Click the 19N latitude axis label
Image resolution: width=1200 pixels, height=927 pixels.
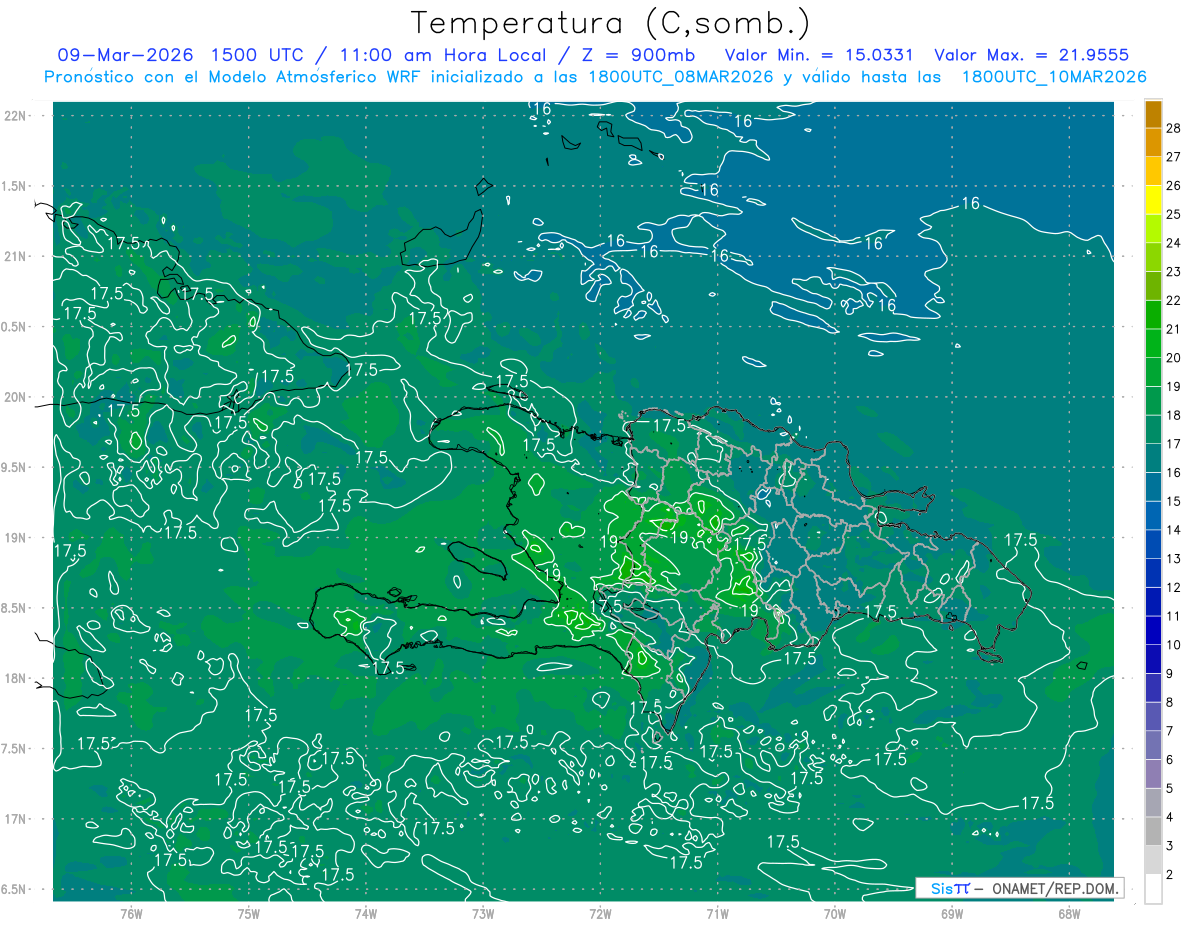[x=16, y=538]
